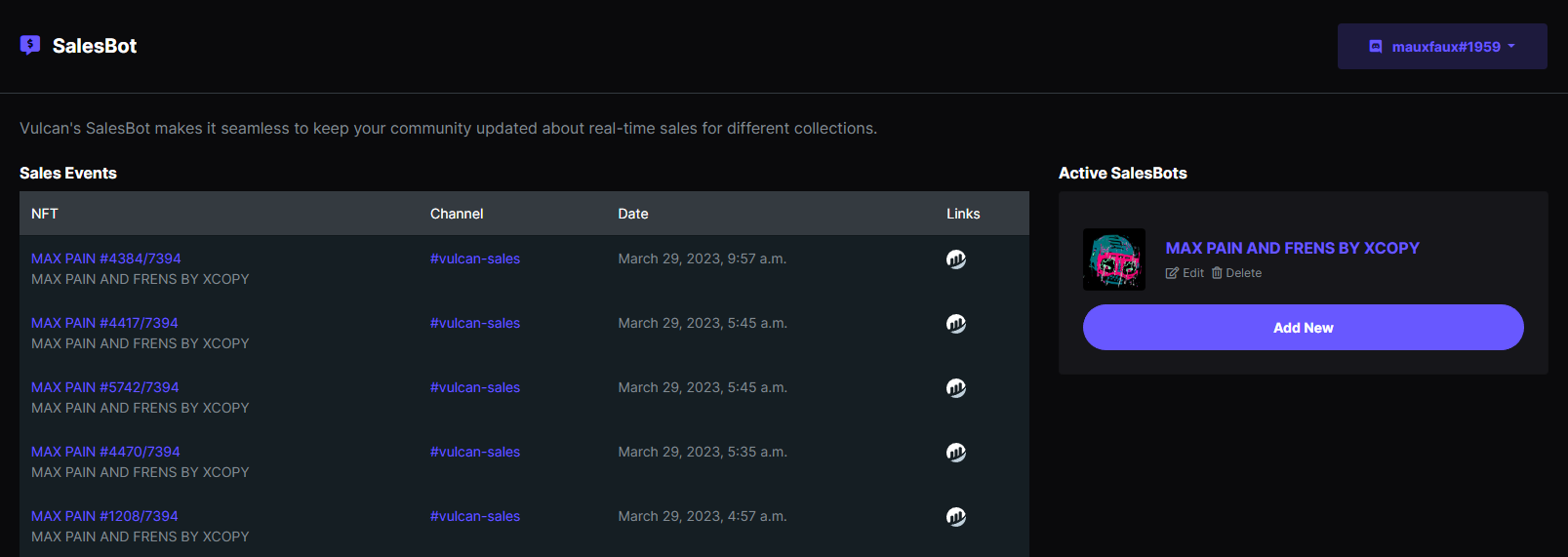Click date March 29, 2023, 5:35 a.m.

tap(703, 452)
